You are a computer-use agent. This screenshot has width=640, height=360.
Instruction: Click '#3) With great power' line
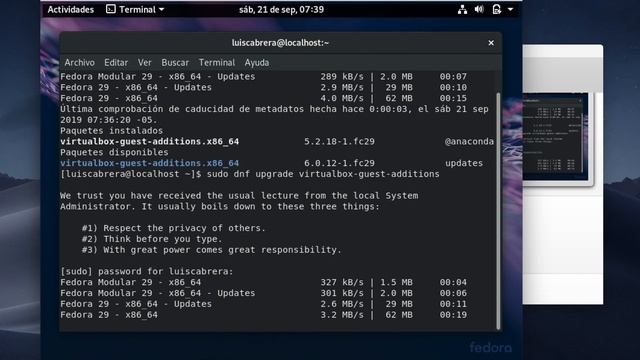point(211,250)
